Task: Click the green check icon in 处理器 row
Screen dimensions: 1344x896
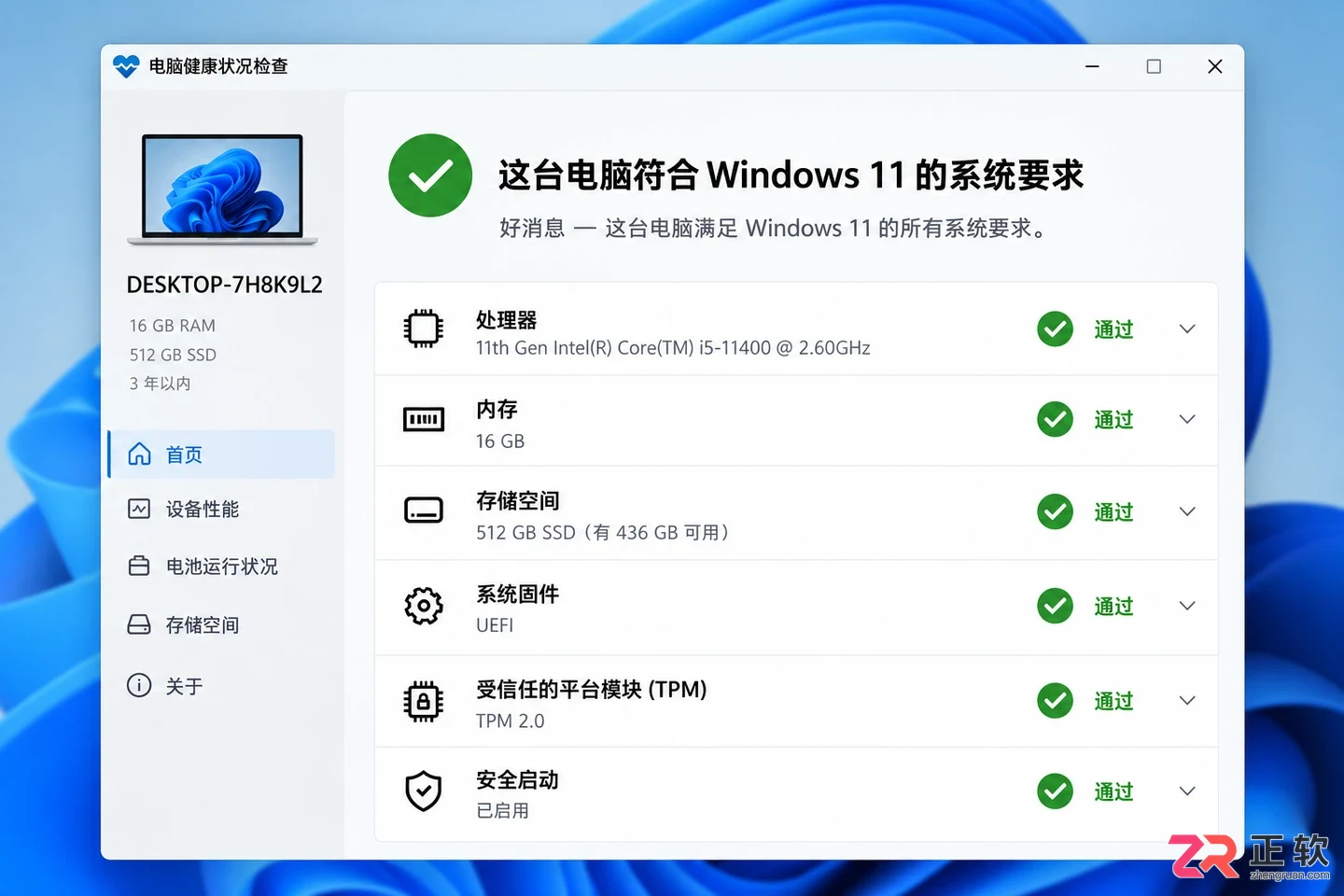Action: (x=1056, y=329)
